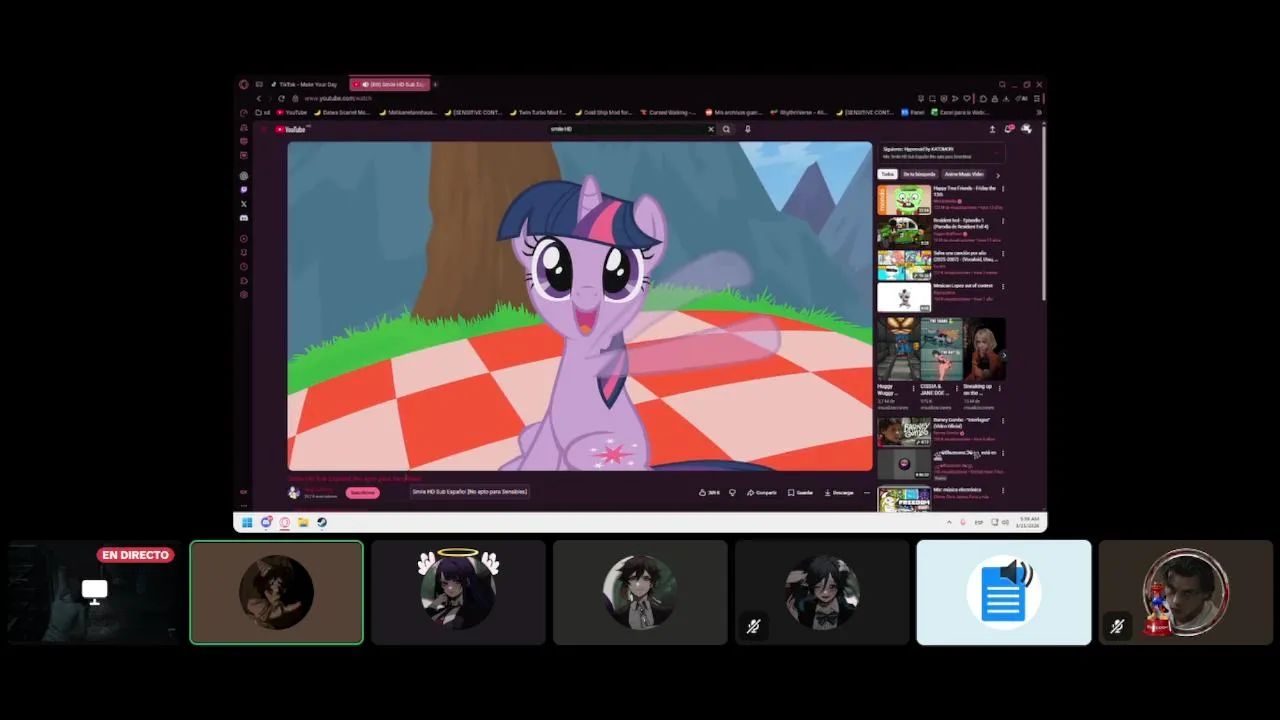Reload the page with refresh icon

(x=281, y=98)
